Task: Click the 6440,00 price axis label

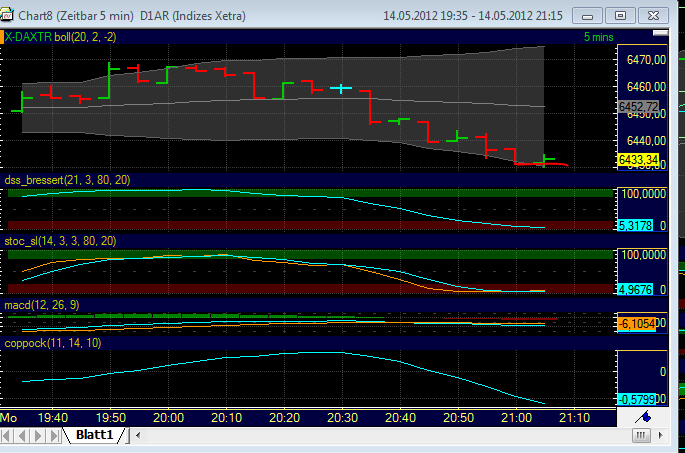Action: pos(646,141)
